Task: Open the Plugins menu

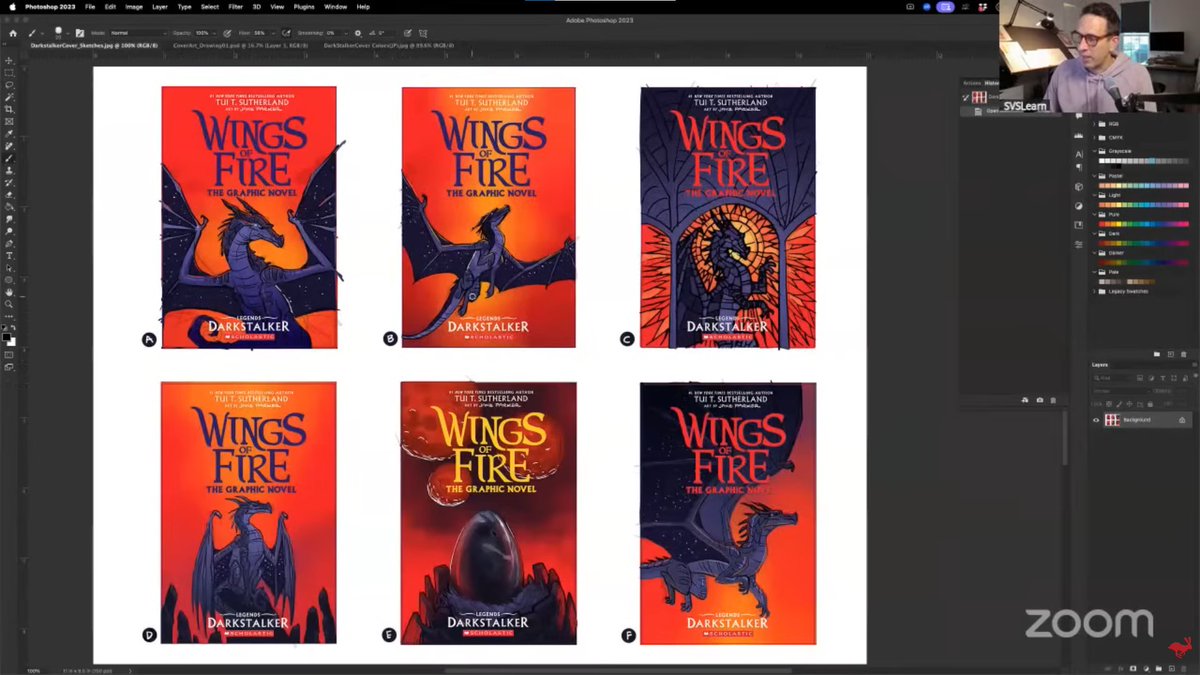Action: (305, 6)
